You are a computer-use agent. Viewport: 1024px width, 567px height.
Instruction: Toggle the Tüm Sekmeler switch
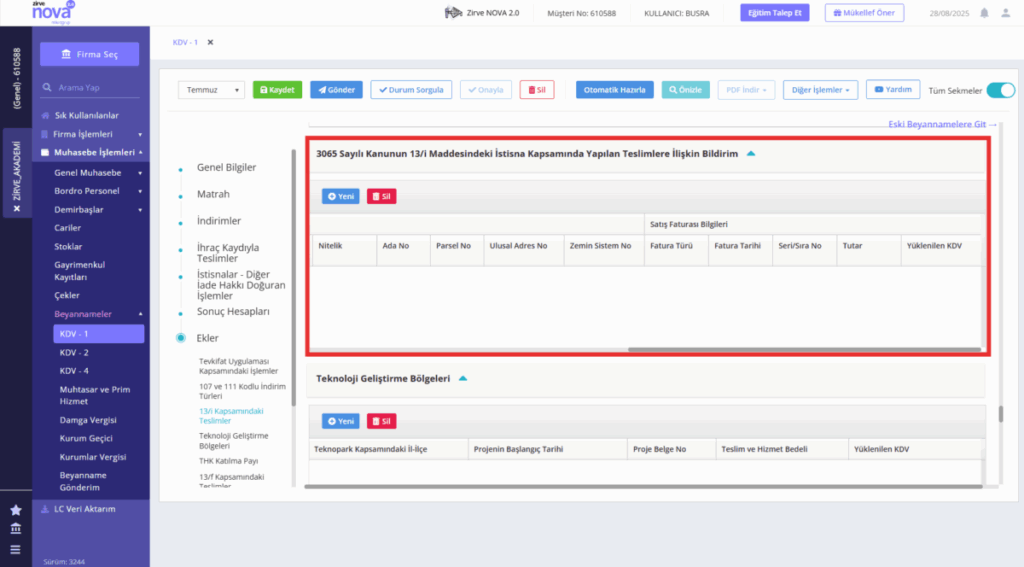click(x=1000, y=90)
